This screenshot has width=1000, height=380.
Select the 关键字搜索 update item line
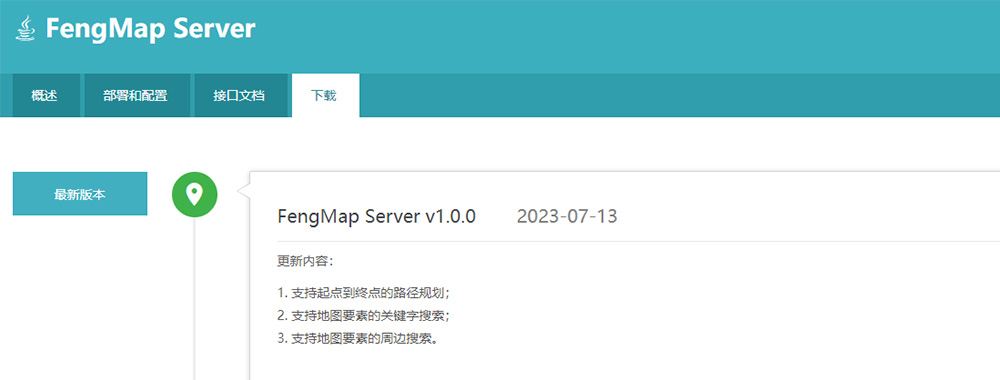(368, 316)
